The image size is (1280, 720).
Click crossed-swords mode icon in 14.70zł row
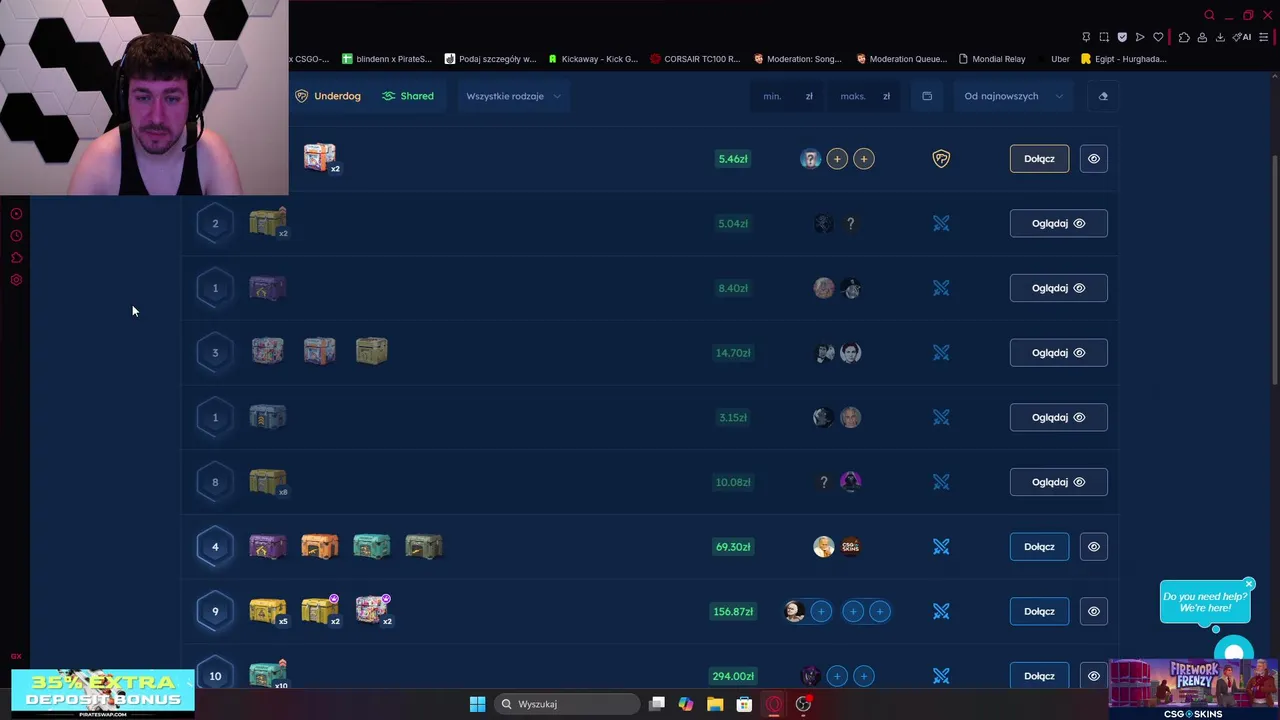point(941,352)
